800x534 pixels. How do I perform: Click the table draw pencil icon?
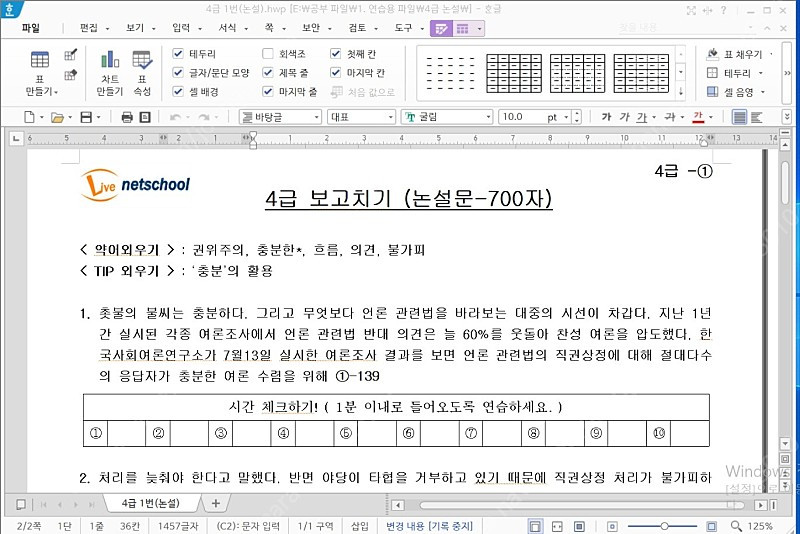70,54
